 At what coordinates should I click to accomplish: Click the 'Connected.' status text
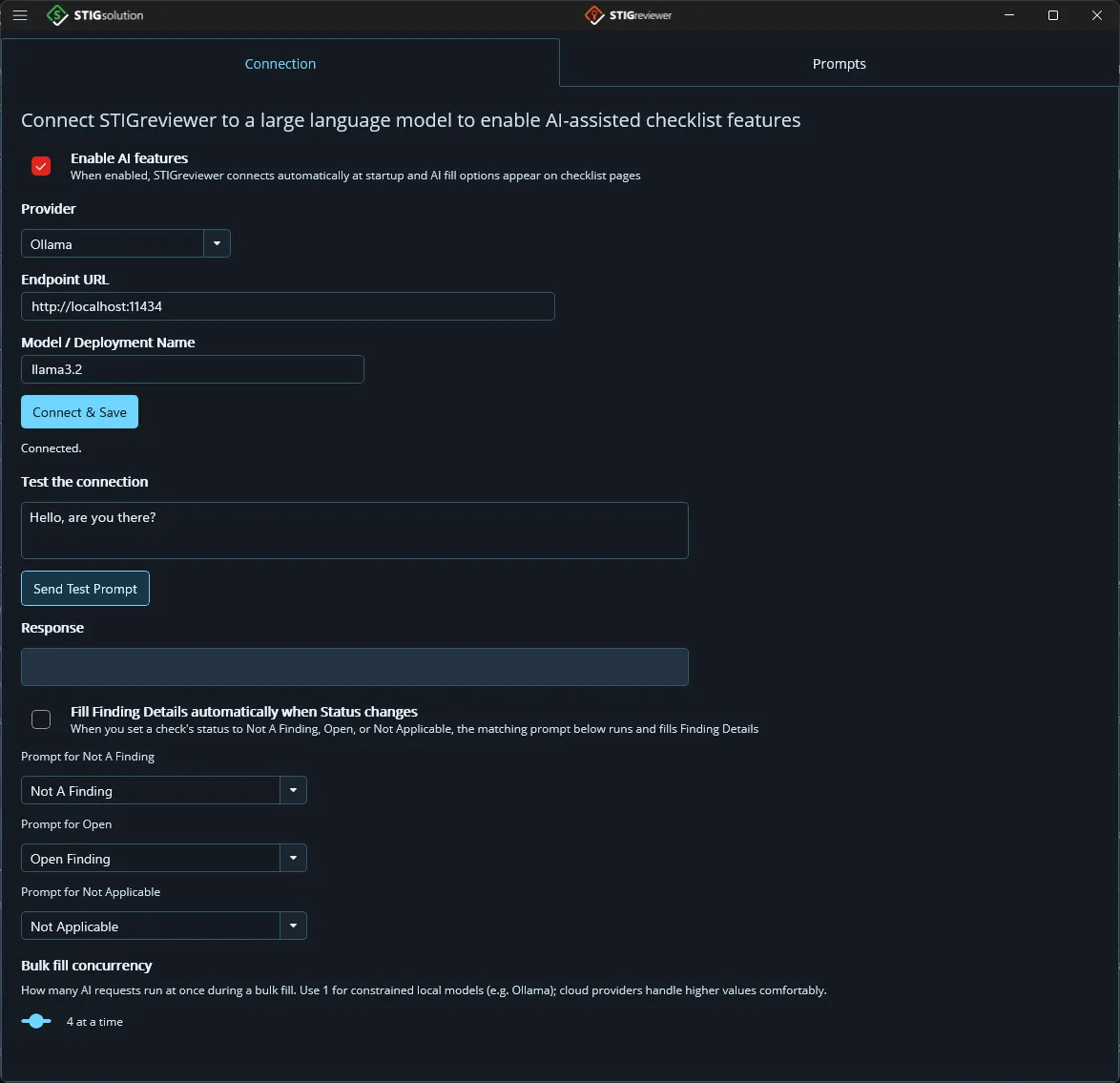point(52,448)
